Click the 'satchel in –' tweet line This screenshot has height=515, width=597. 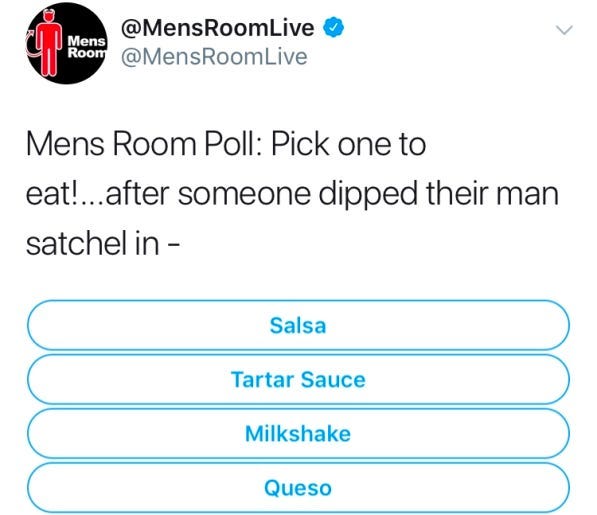pyautogui.click(x=102, y=244)
